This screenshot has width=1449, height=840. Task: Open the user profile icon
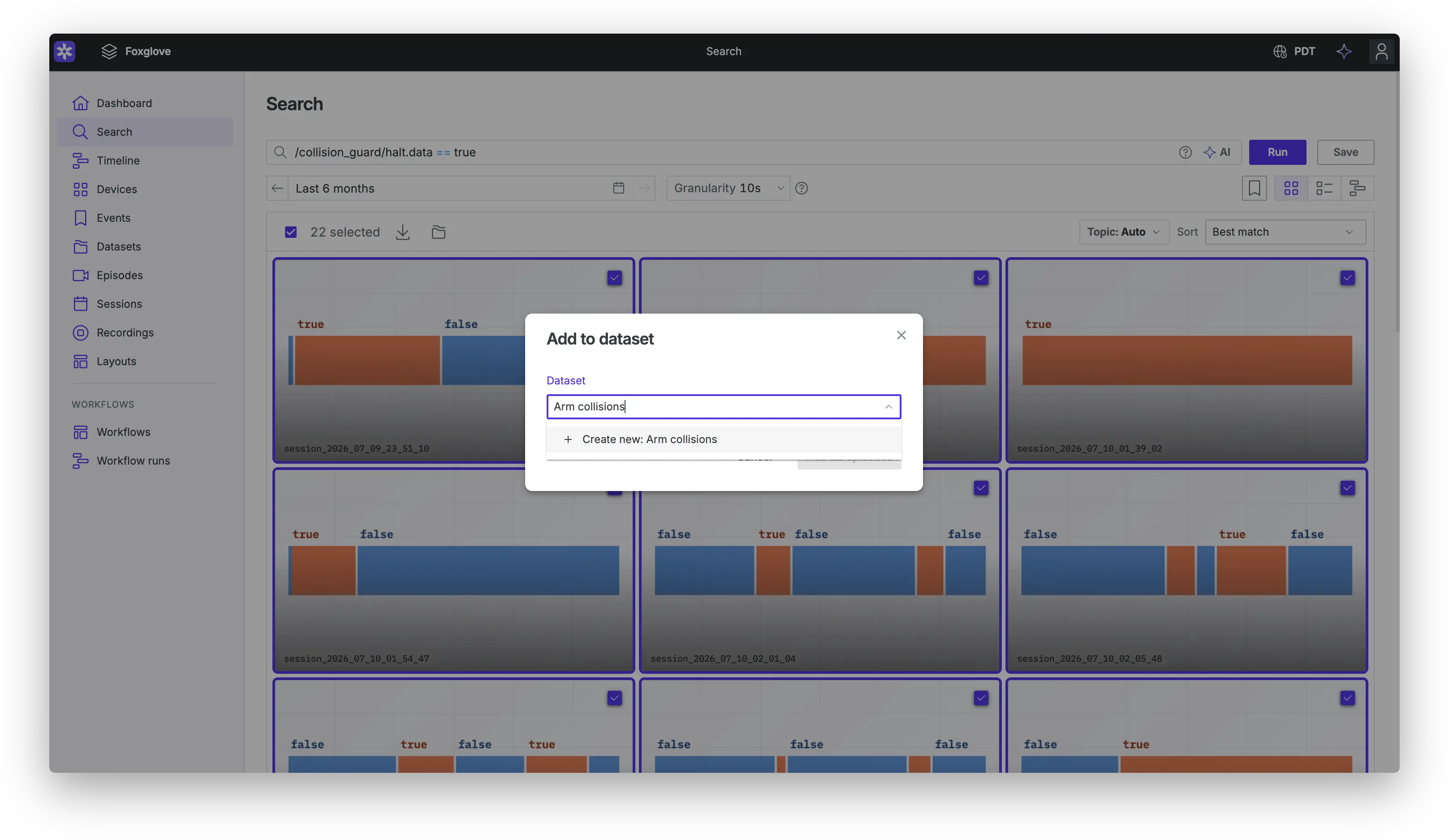[1381, 52]
